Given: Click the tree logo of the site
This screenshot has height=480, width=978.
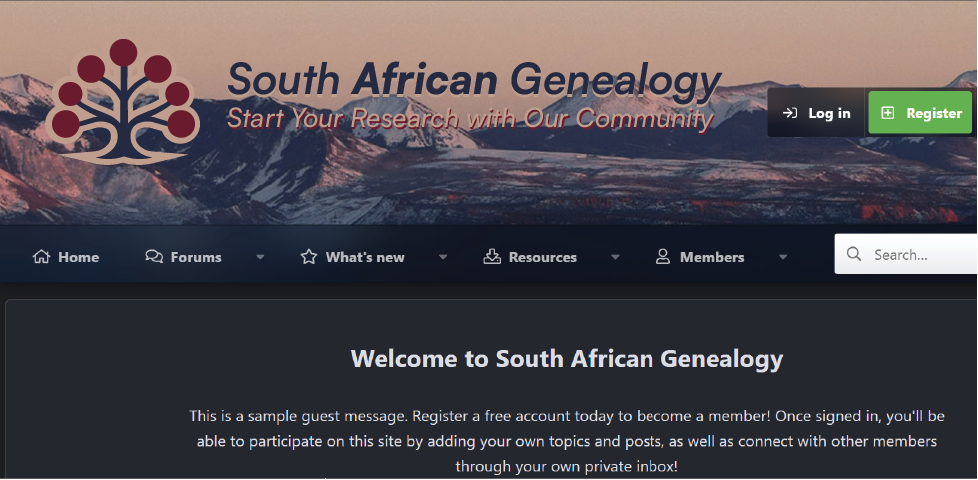Looking at the screenshot, I should [x=123, y=102].
